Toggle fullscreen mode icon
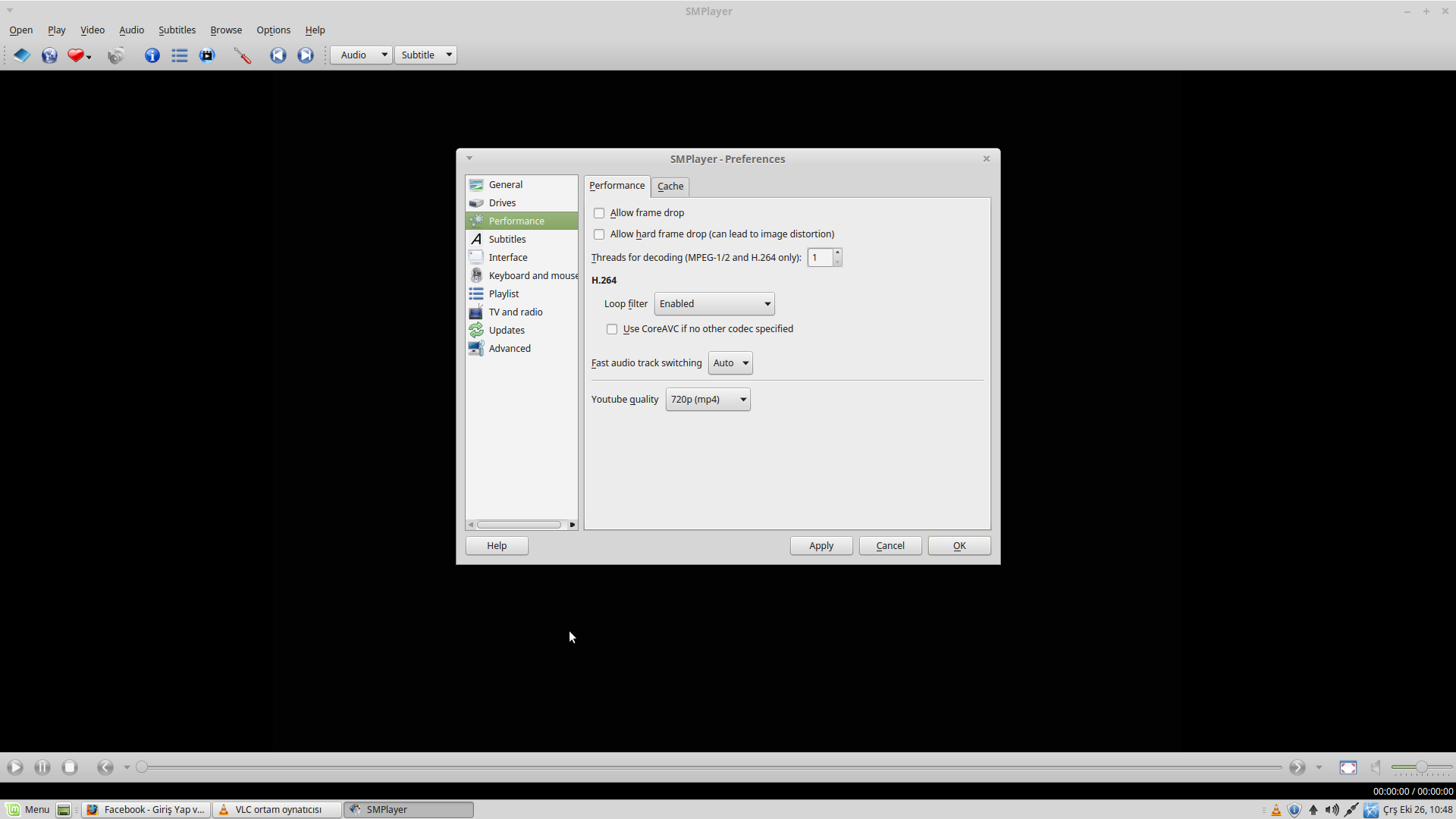 click(x=1348, y=767)
